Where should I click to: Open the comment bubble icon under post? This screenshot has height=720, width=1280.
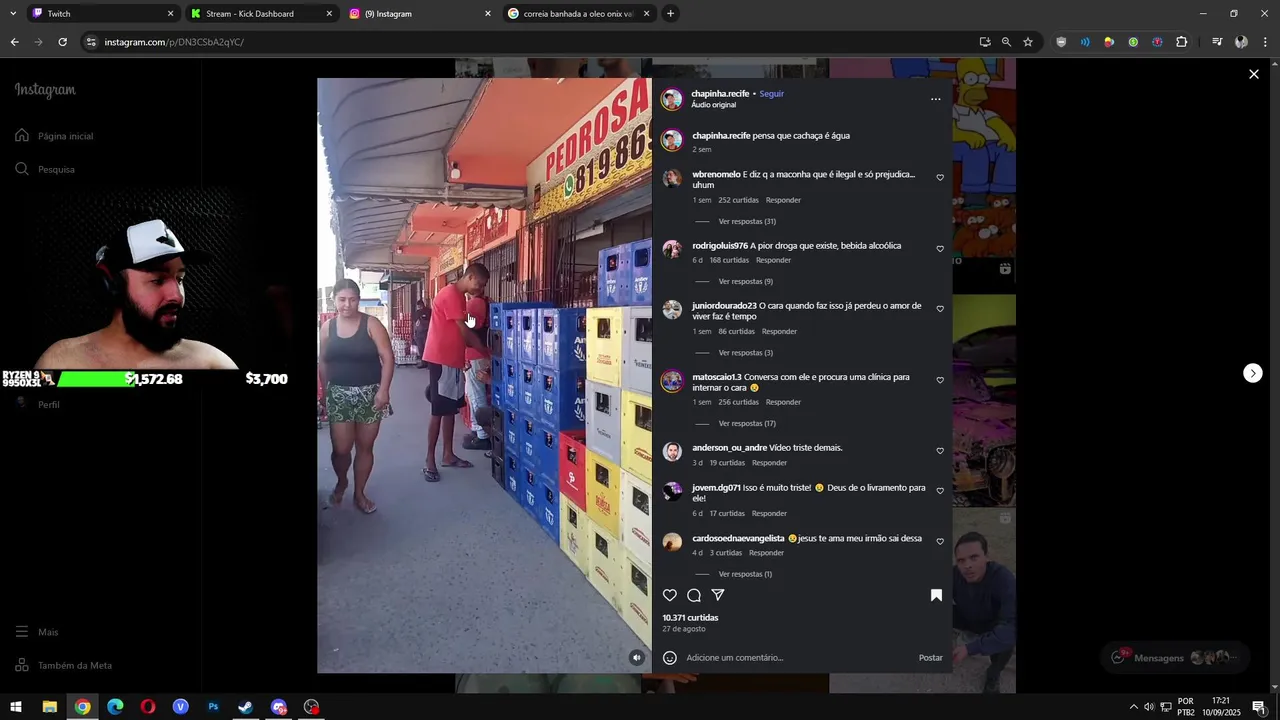[694, 595]
